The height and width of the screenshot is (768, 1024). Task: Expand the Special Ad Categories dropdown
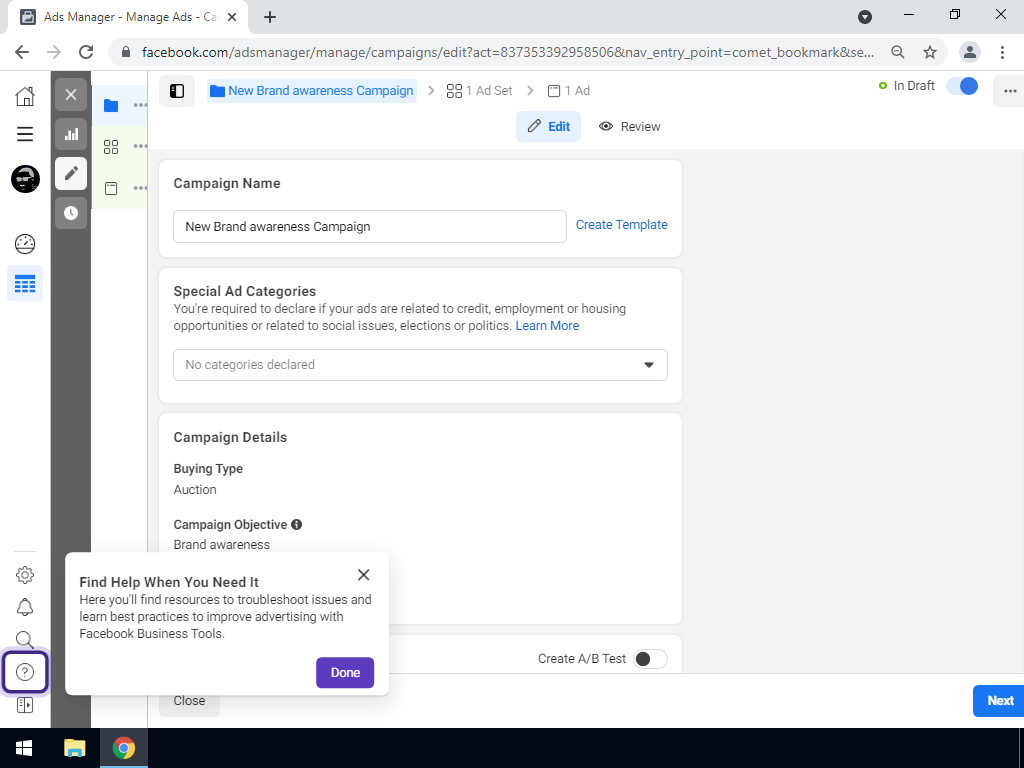click(x=420, y=364)
